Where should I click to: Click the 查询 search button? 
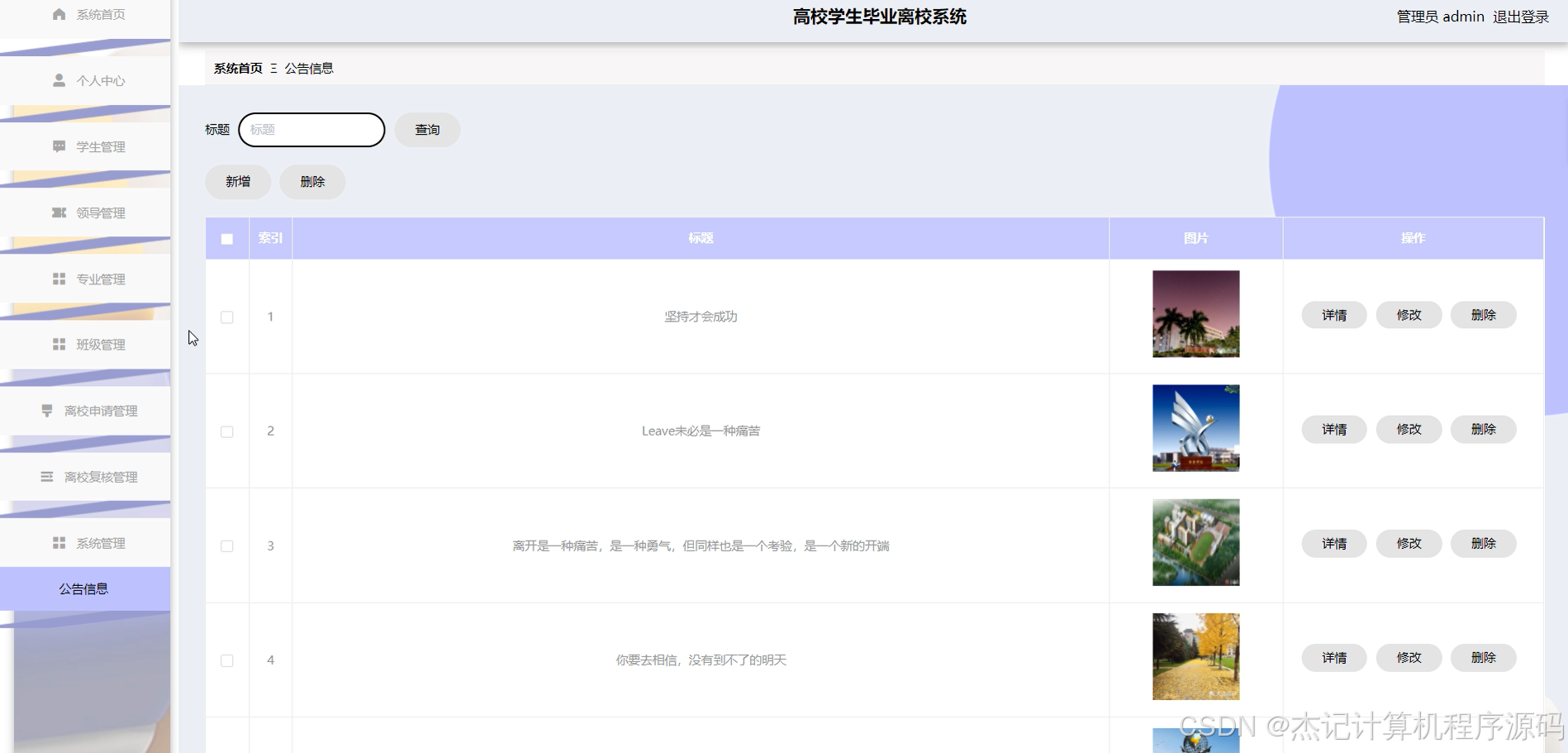pos(427,130)
